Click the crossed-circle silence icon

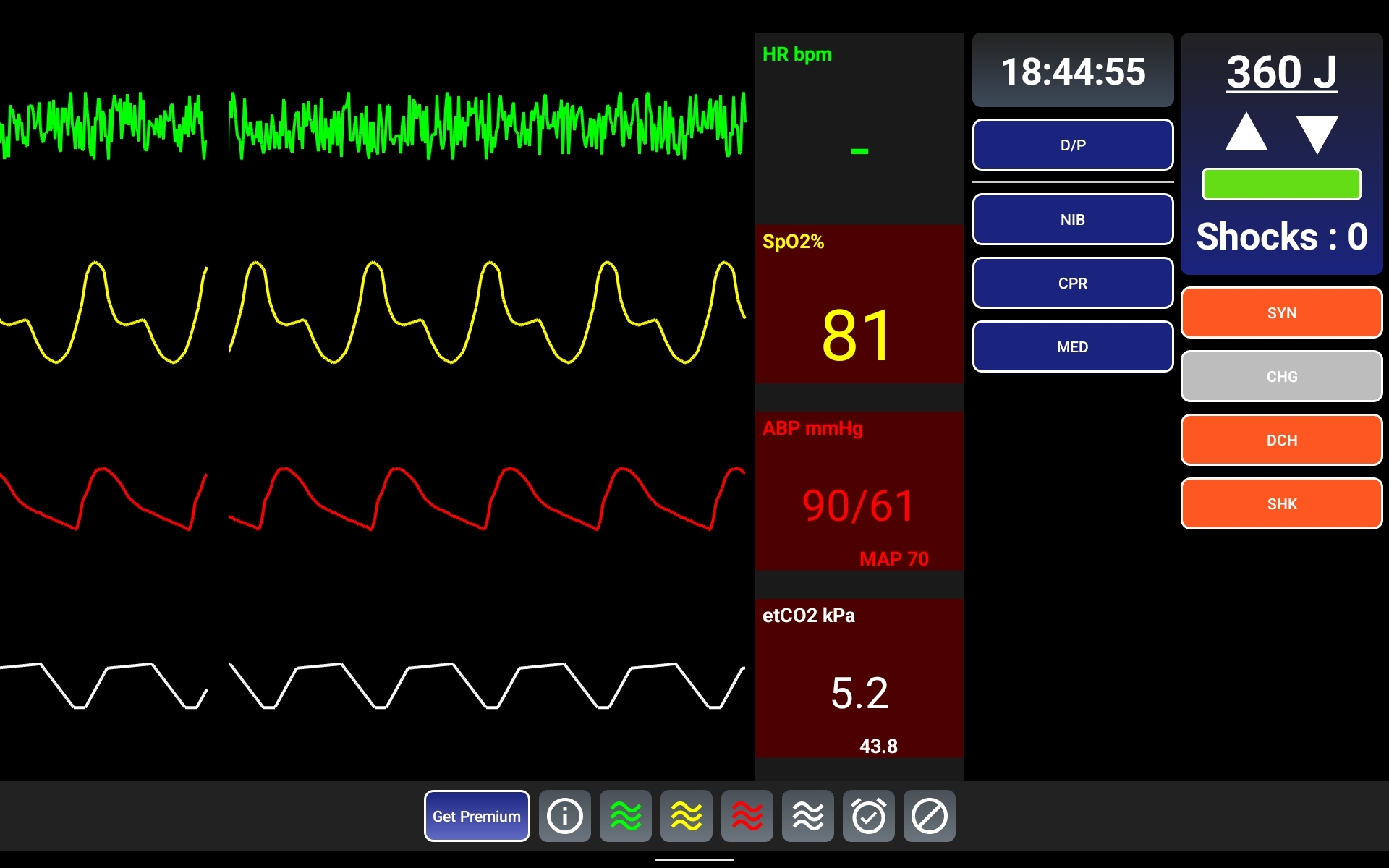[x=929, y=816]
